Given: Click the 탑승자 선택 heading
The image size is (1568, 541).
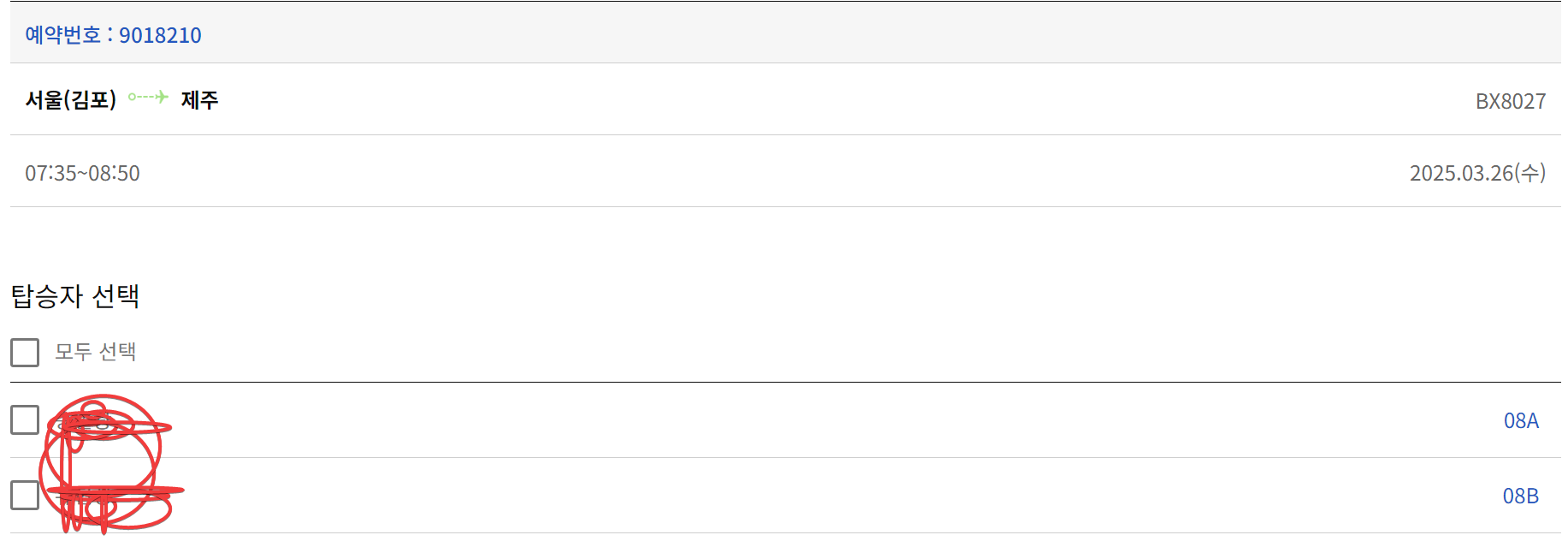Looking at the screenshot, I should (75, 296).
